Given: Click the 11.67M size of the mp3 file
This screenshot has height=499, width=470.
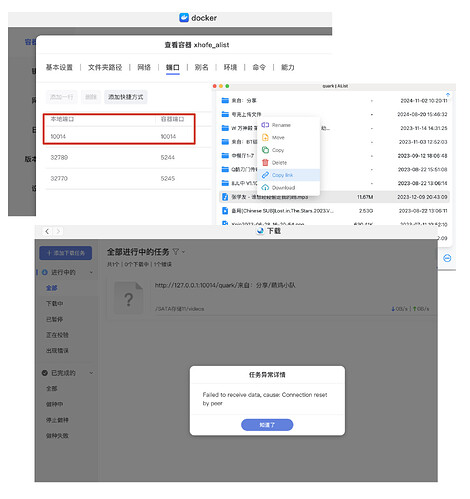Looking at the screenshot, I should click(x=365, y=197).
